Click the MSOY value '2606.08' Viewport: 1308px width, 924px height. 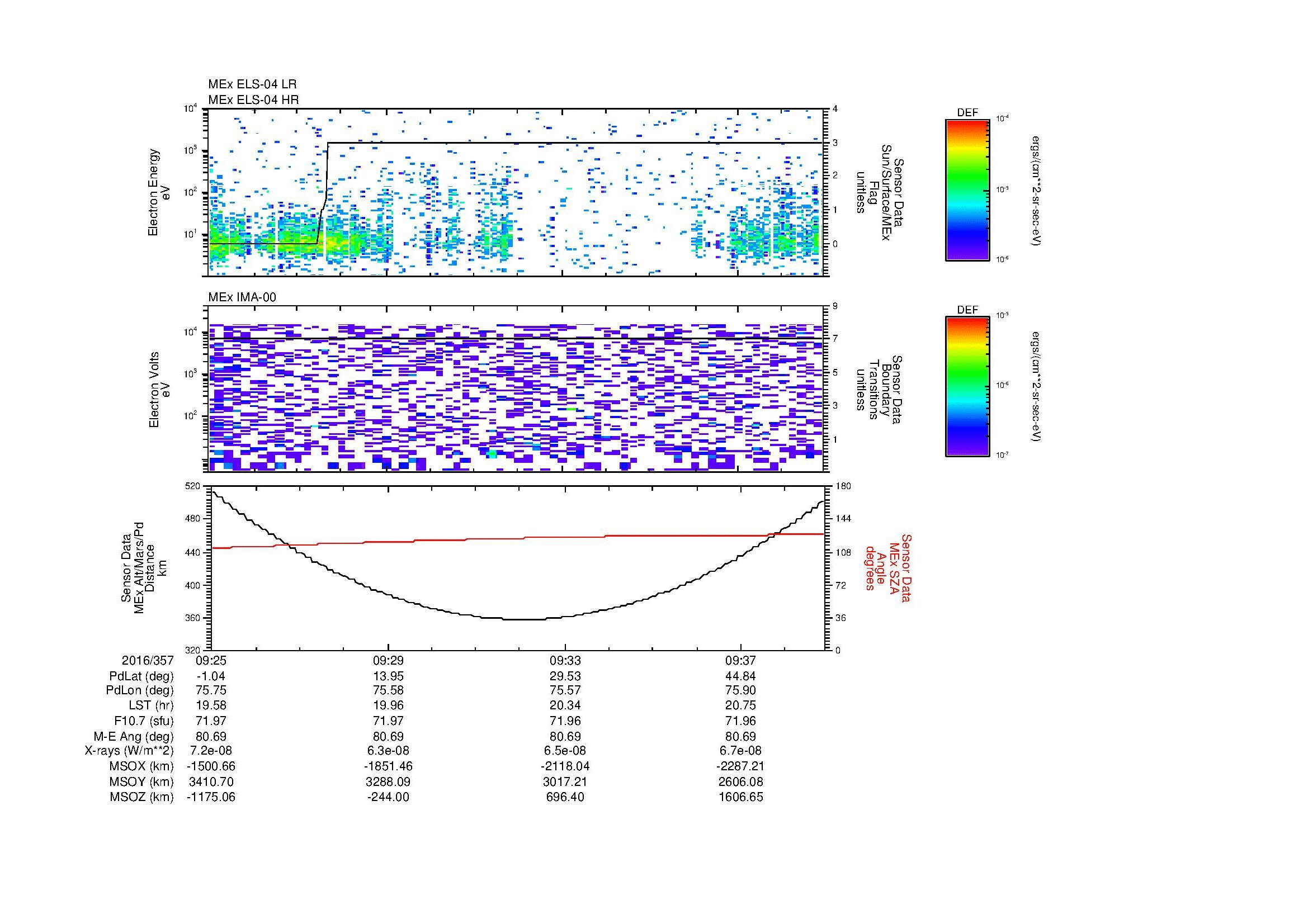coord(740,781)
